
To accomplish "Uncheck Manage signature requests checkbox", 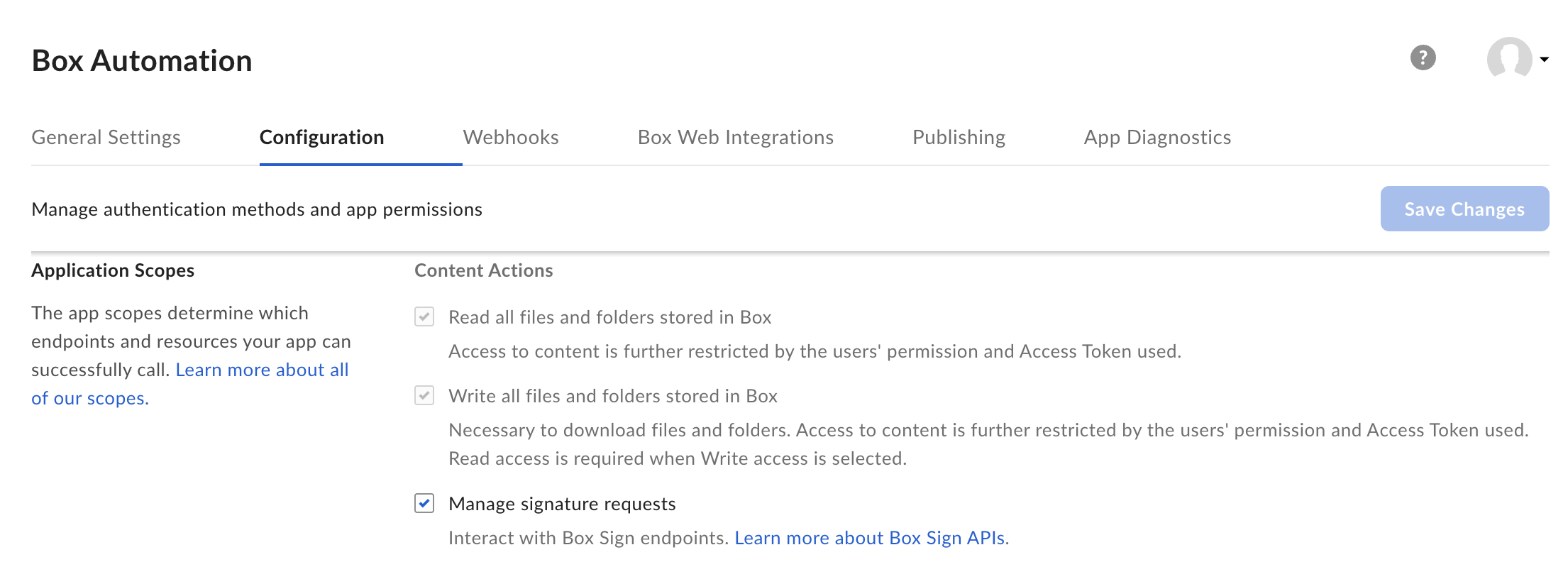I will (424, 503).
